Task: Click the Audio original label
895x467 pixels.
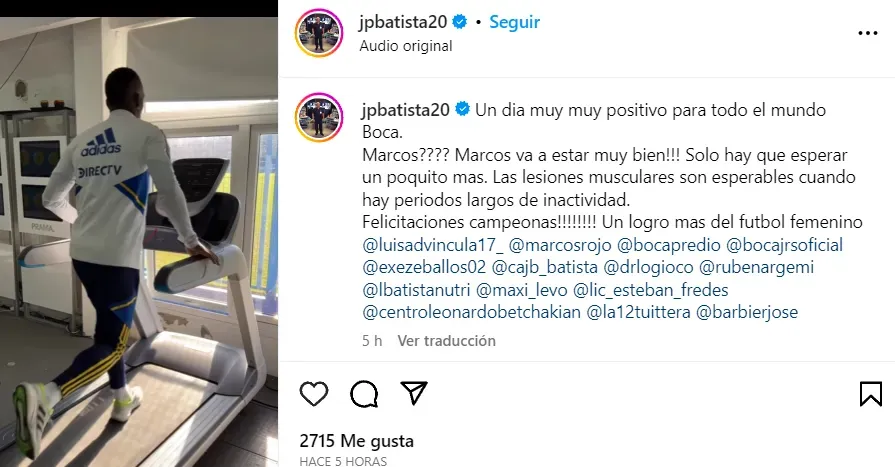Action: pyautogui.click(x=406, y=46)
